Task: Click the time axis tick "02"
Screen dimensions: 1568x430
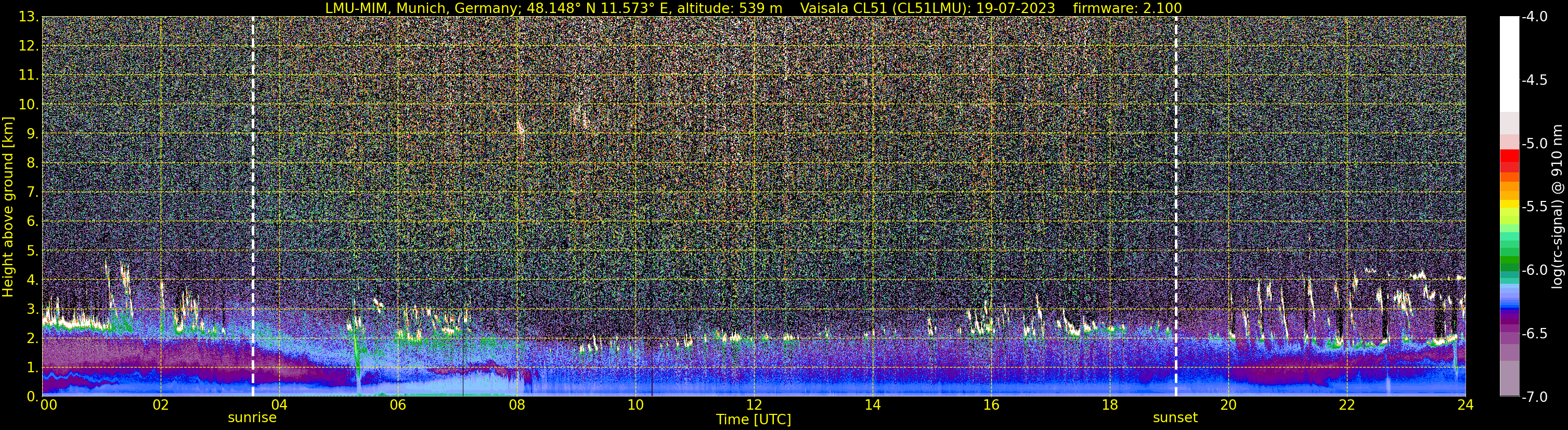Action: click(161, 405)
